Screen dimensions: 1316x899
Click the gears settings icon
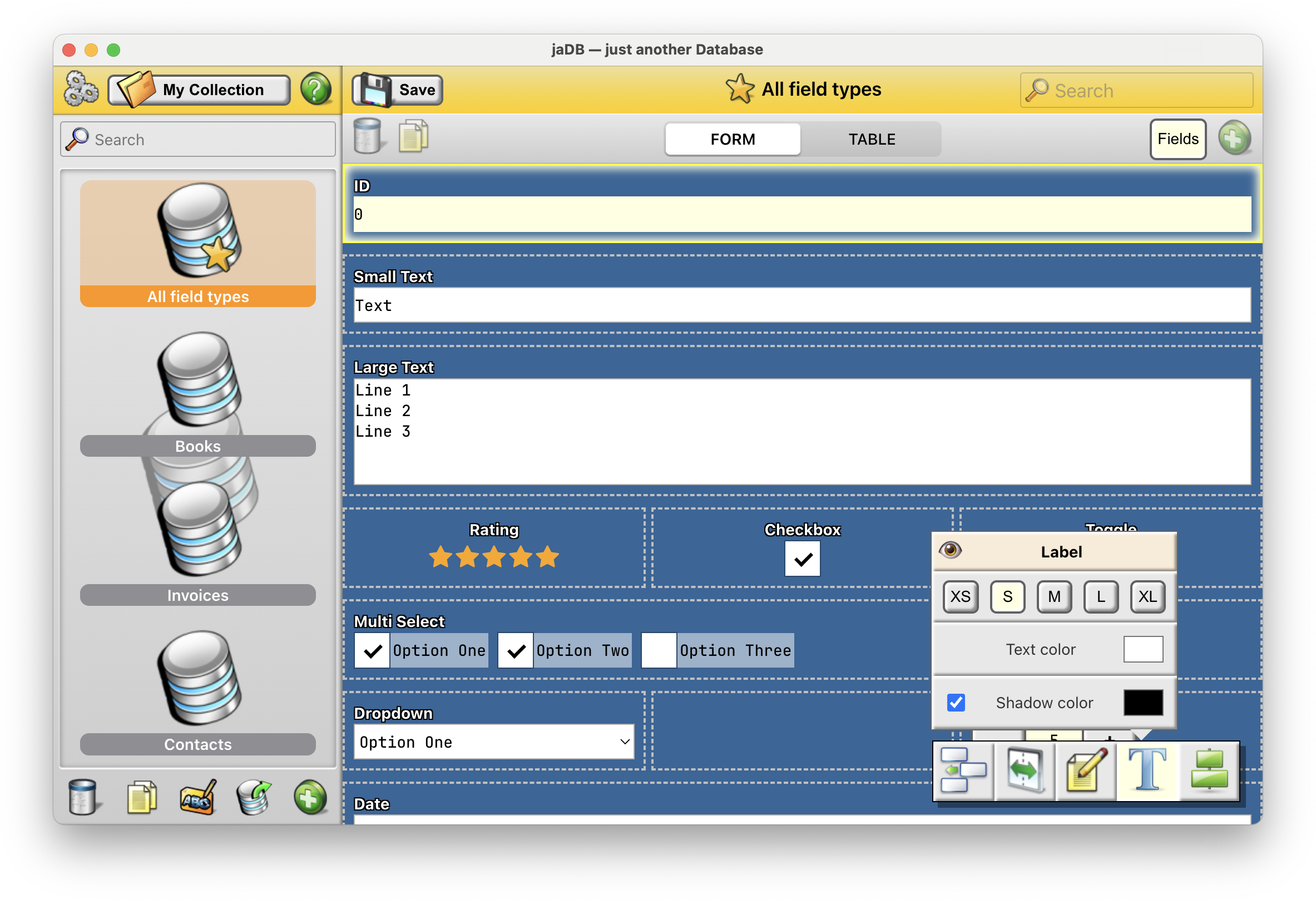click(x=81, y=89)
